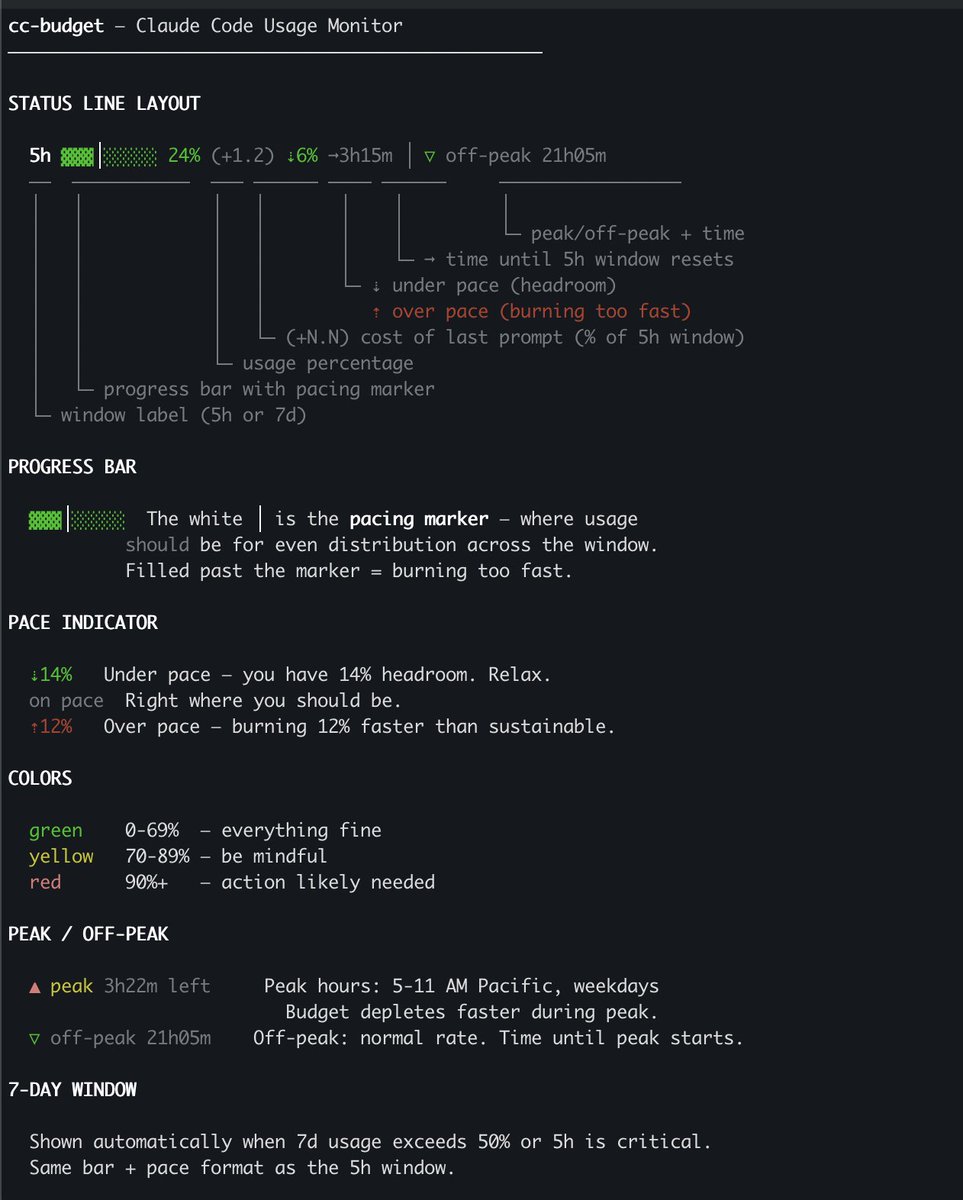The height and width of the screenshot is (1200, 963).
Task: Select 'progress bar with pacing marker' legend
Action: (269, 389)
